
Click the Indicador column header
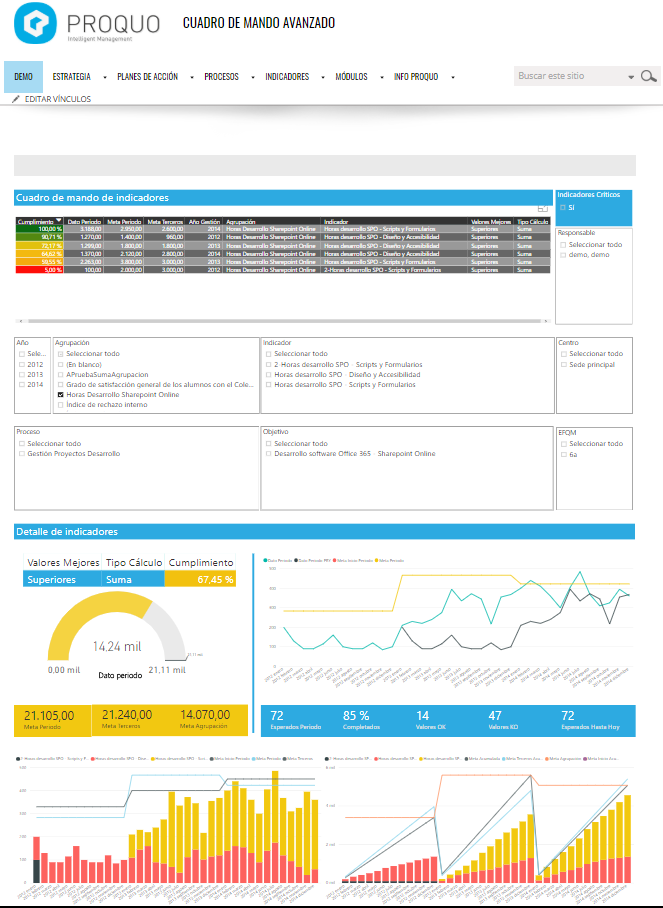click(394, 221)
